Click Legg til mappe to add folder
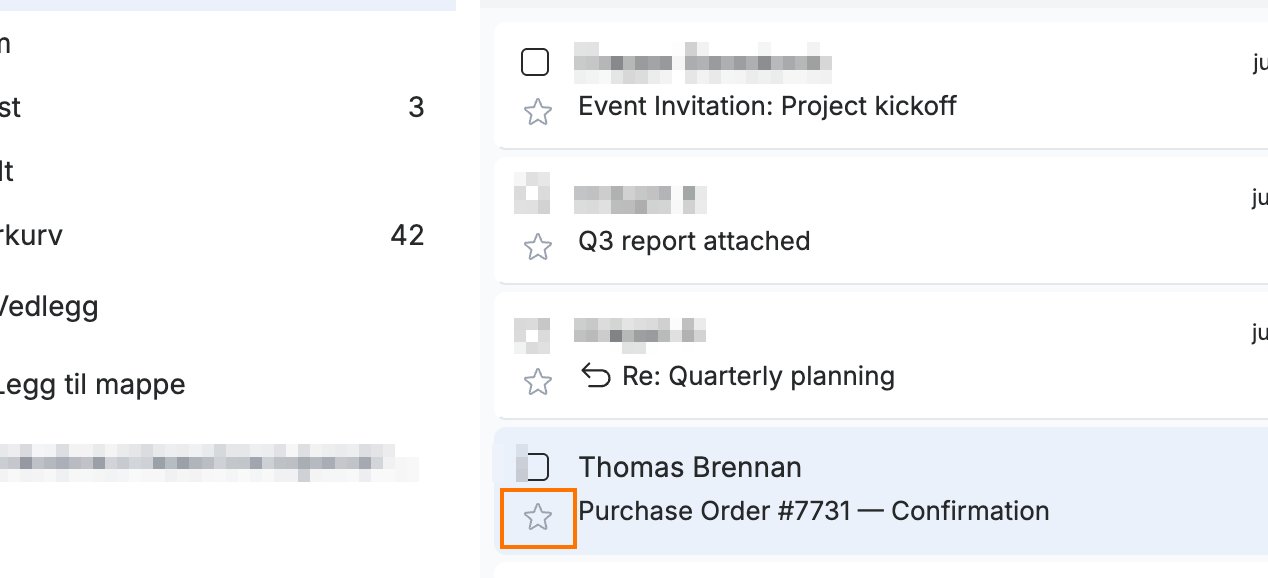Viewport: 1268px width, 578px height. tap(92, 383)
